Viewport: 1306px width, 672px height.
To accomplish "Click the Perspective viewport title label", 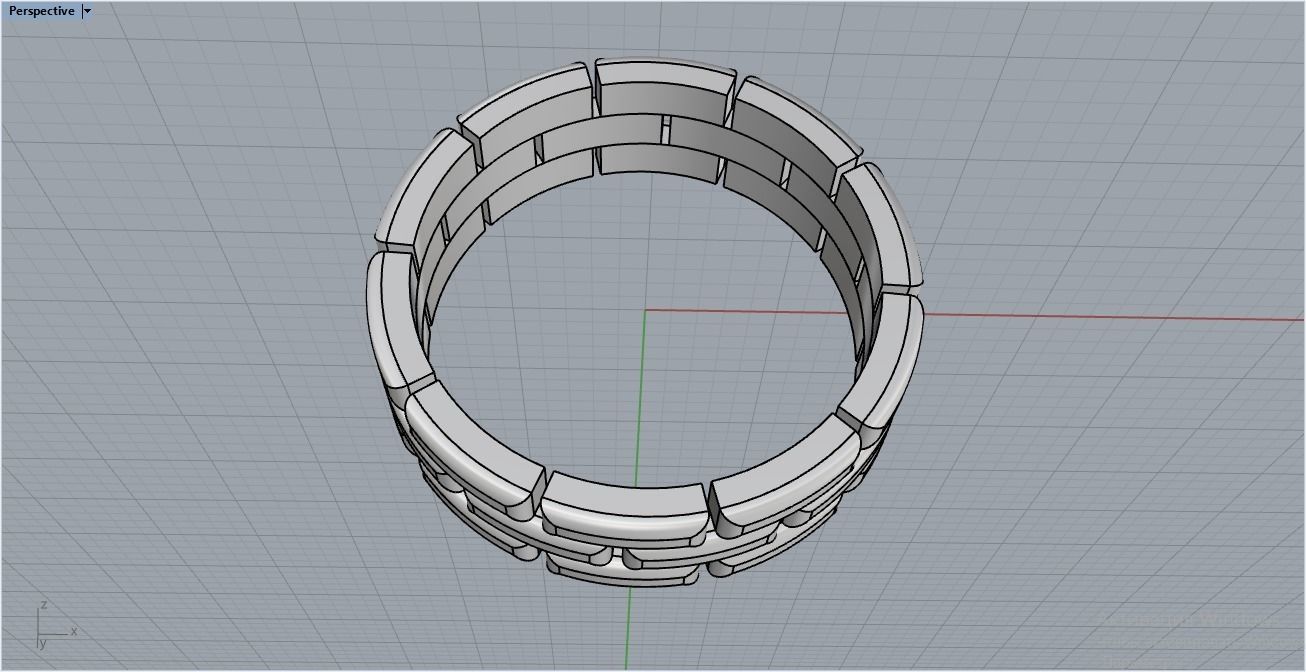I will pyautogui.click(x=41, y=11).
